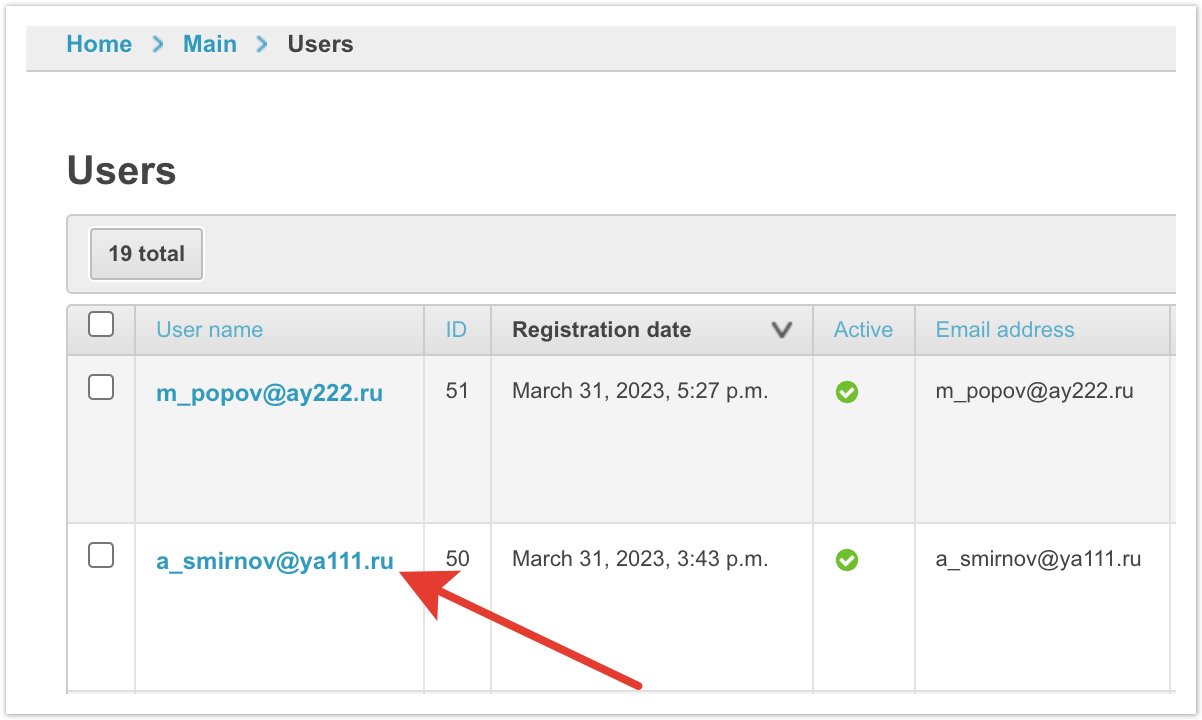
Task: Click the sort arrow beside Registration date
Action: coord(781,330)
